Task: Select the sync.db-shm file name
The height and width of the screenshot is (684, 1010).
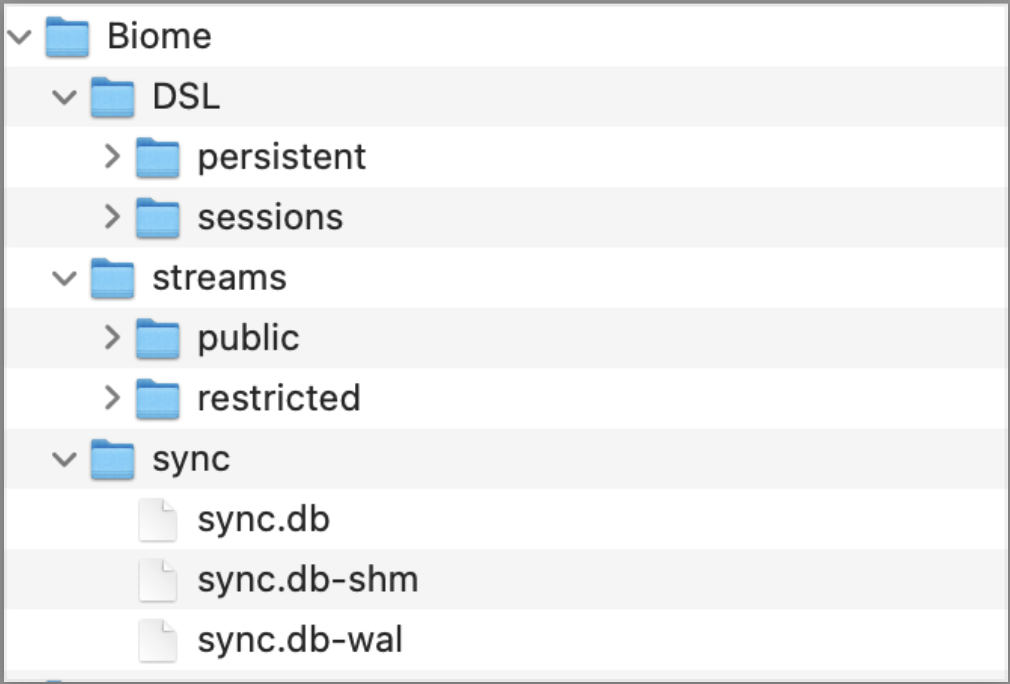Action: pos(308,580)
